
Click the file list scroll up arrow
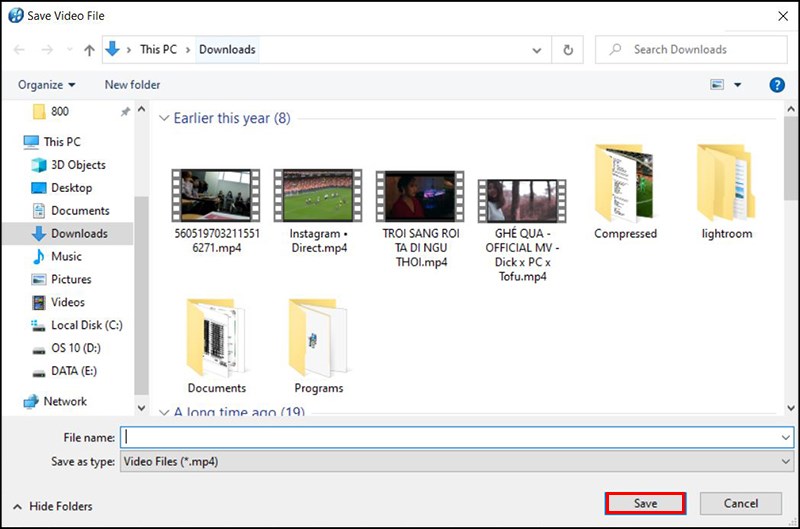coord(791,109)
